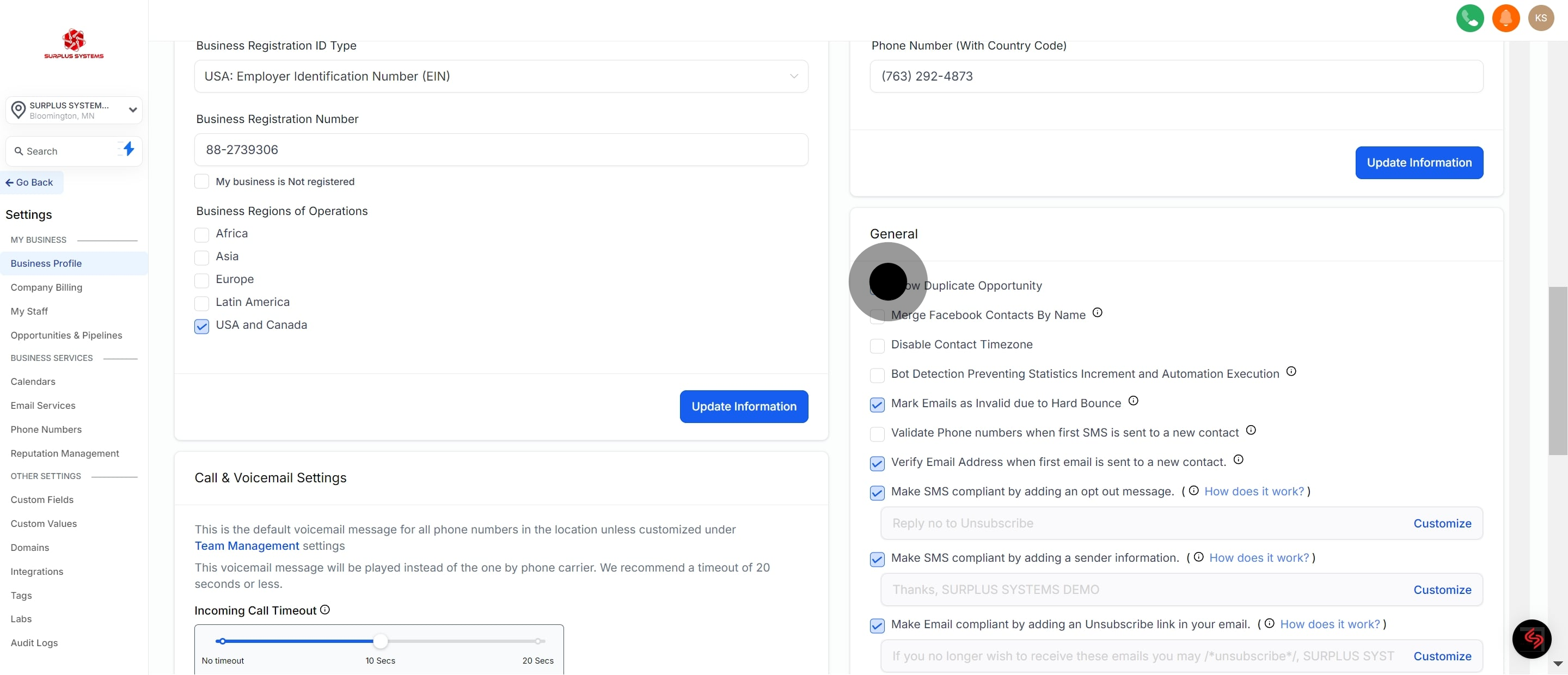Go to Phone Numbers settings
The image size is (1568, 675).
46,429
